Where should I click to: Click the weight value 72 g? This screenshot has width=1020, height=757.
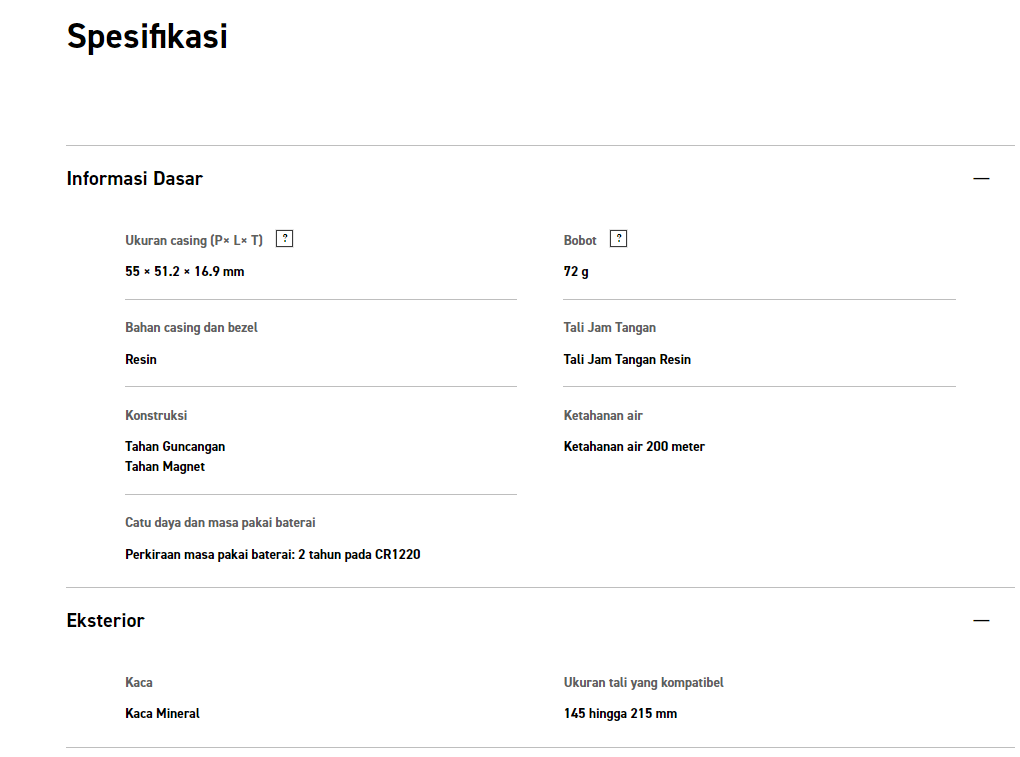tap(576, 271)
